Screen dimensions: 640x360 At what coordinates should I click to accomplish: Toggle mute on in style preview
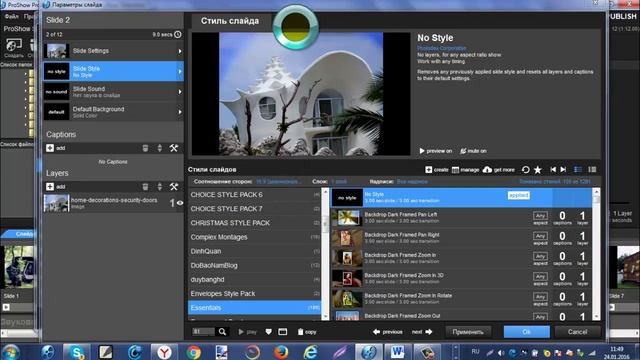(x=473, y=151)
